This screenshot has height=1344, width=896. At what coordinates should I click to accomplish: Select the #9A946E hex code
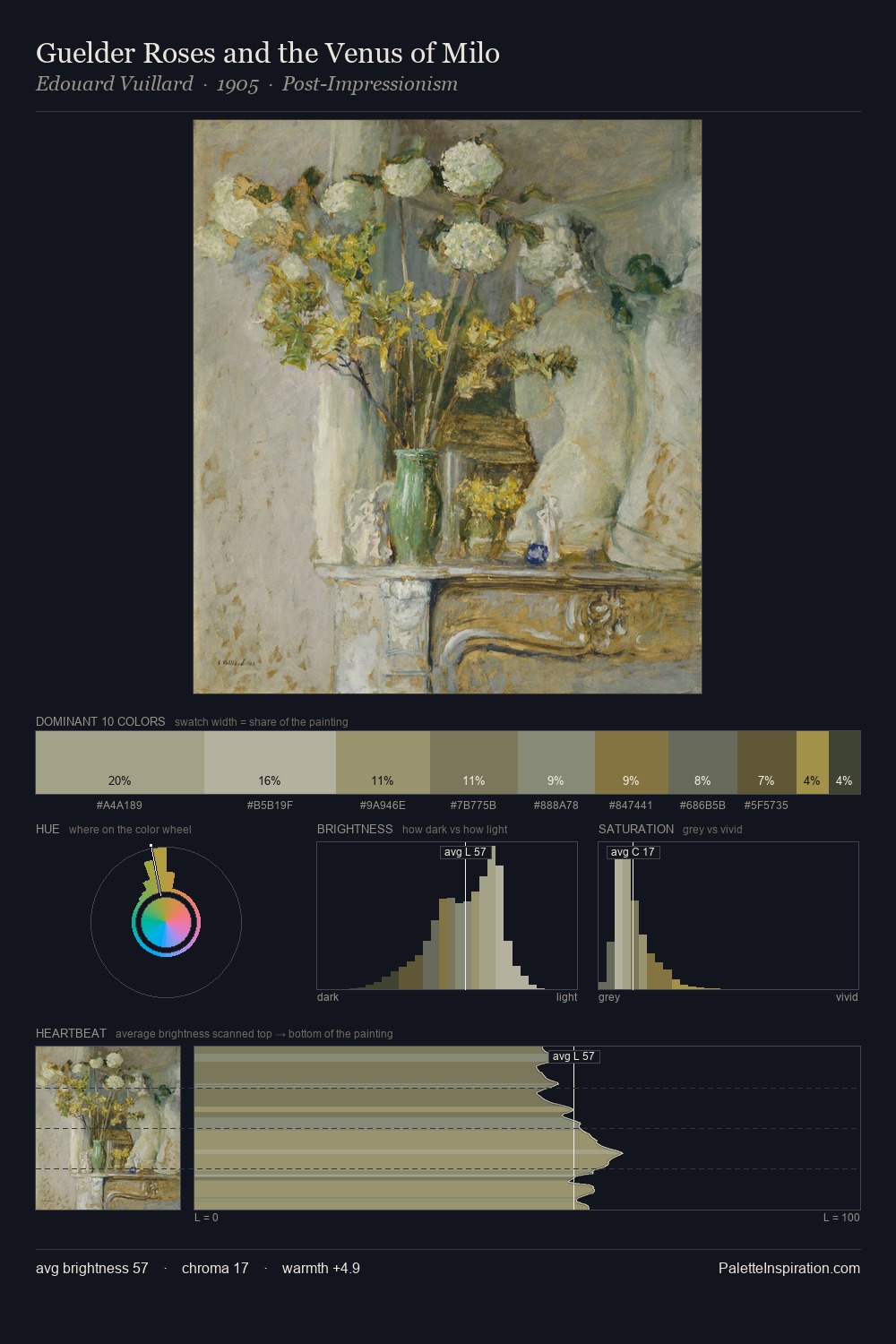coord(383,806)
